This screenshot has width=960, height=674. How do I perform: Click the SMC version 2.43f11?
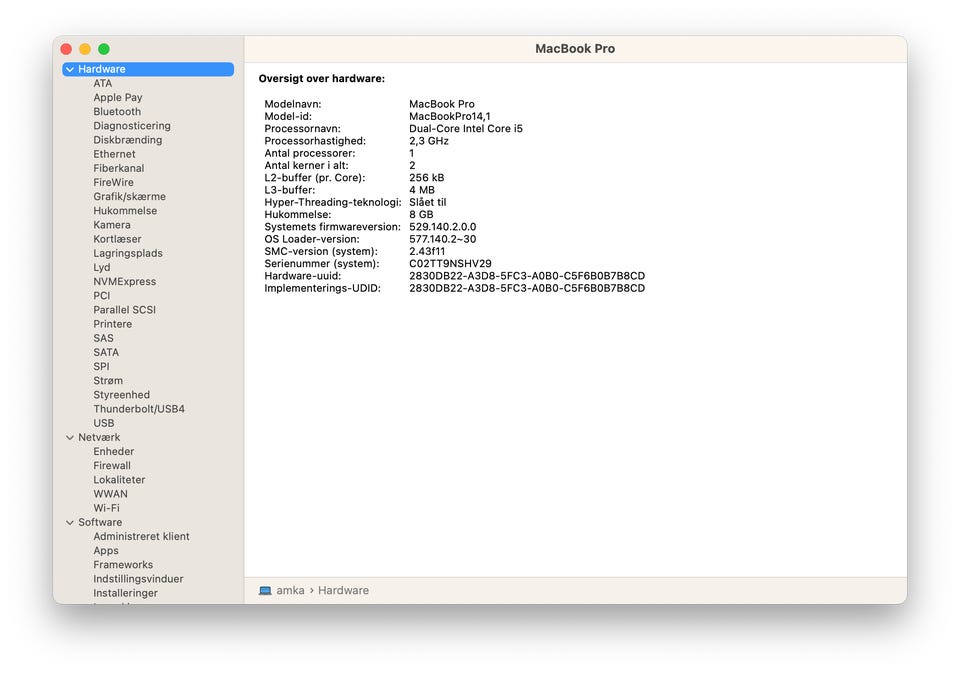(427, 252)
